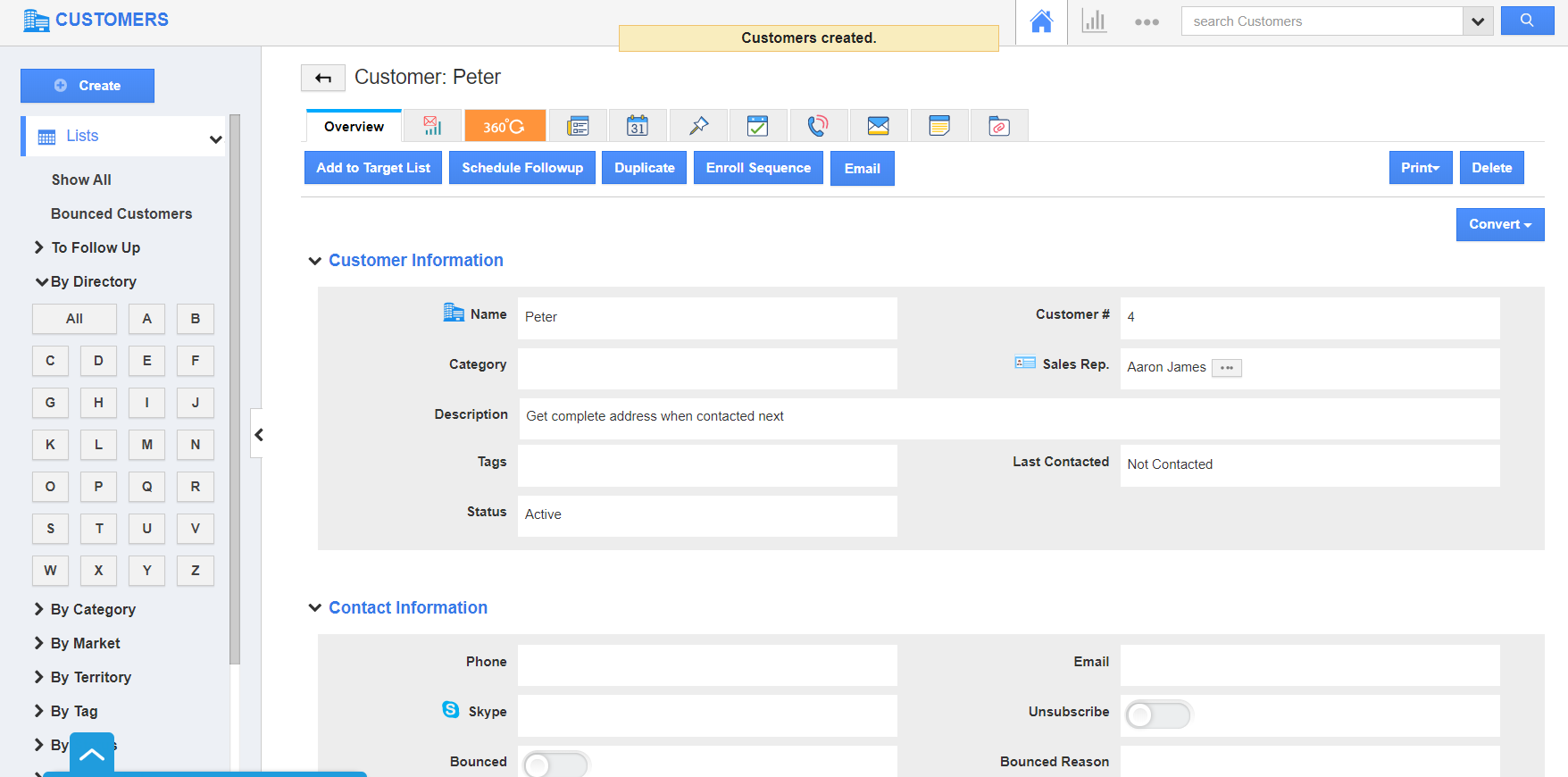Image resolution: width=1568 pixels, height=777 pixels.
Task: Open the calendar tab icon
Action: [x=637, y=126]
